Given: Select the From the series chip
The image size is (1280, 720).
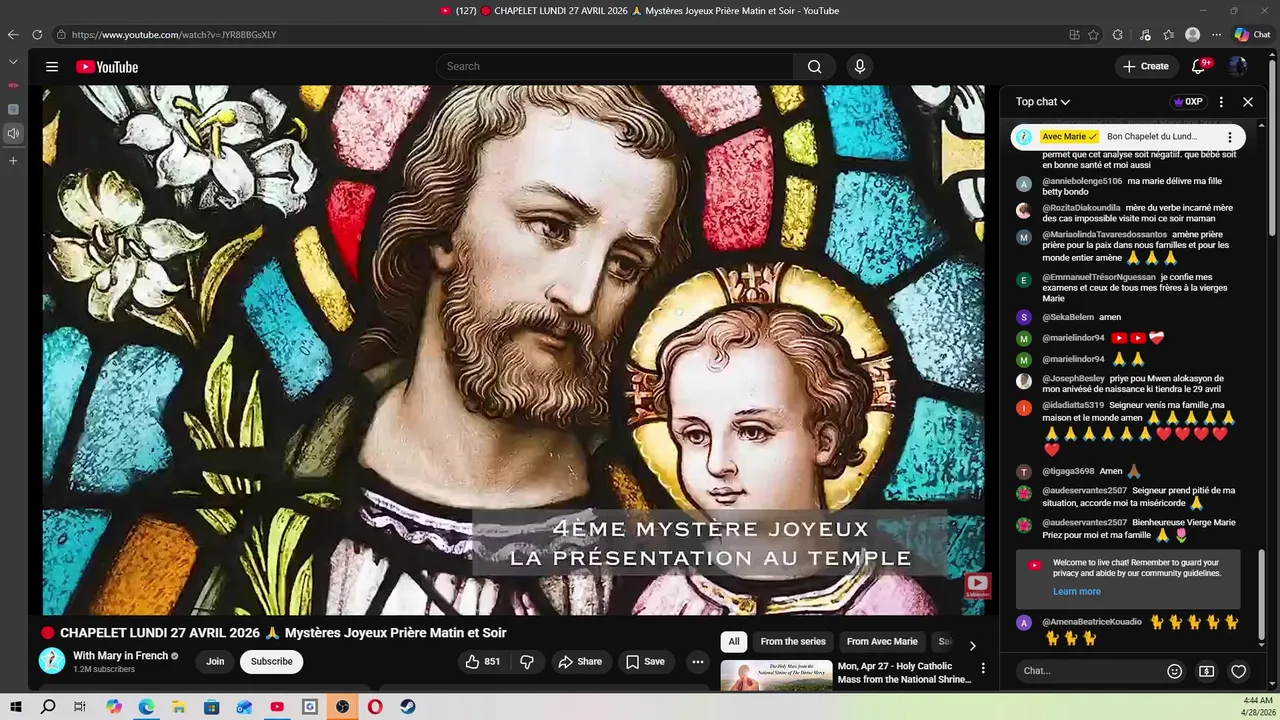Looking at the screenshot, I should [x=793, y=642].
